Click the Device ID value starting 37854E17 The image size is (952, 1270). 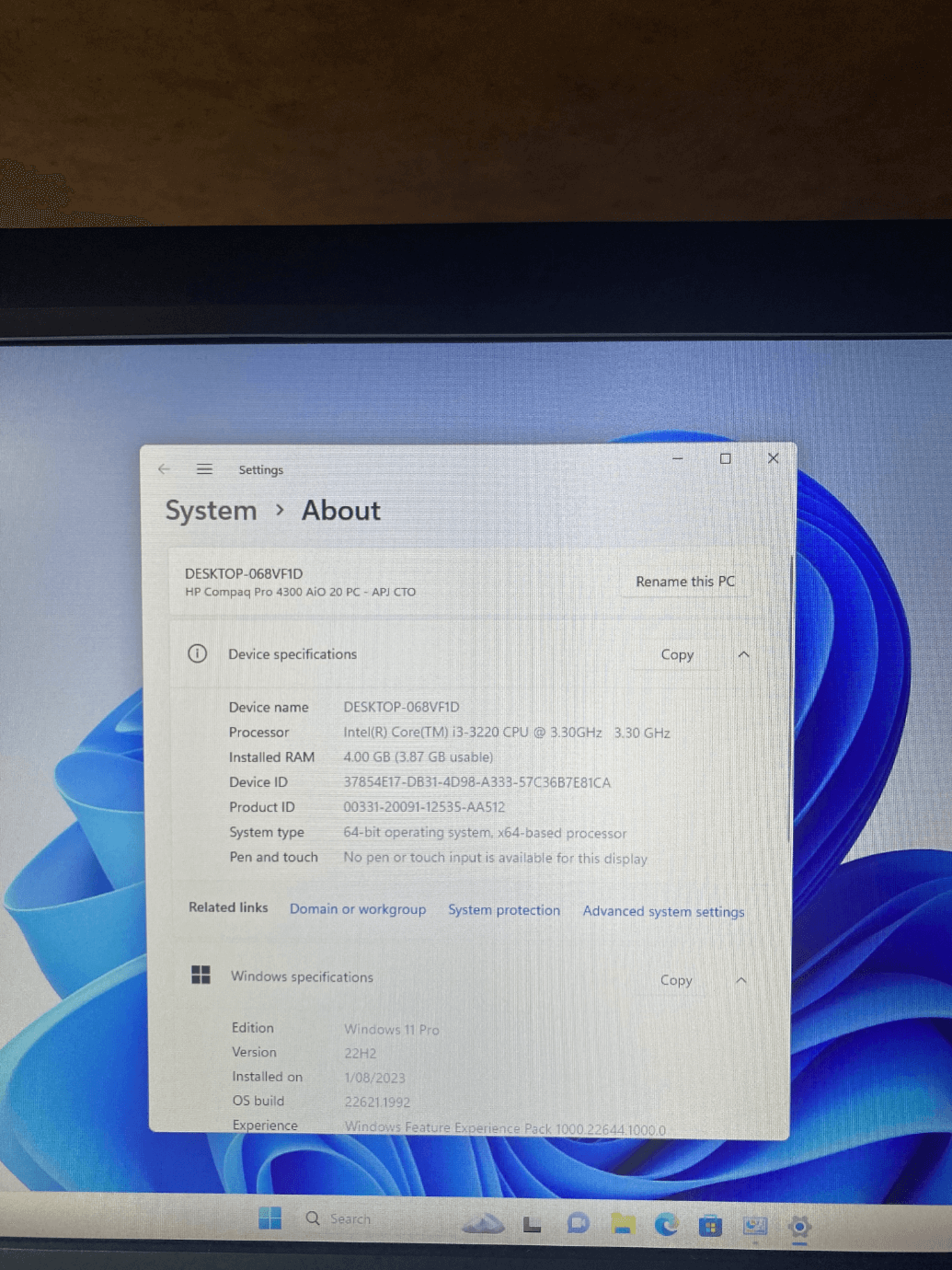point(476,782)
